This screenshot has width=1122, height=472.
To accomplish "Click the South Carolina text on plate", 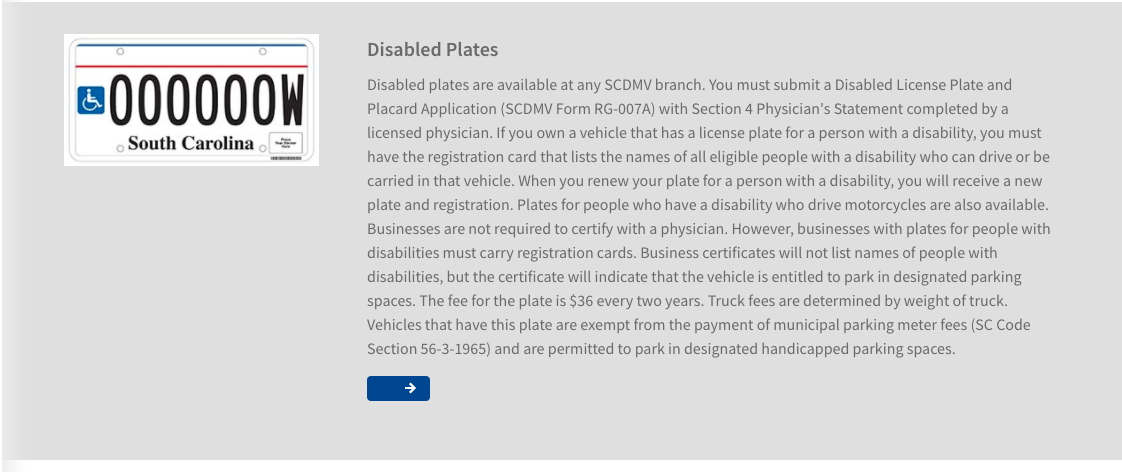I will click(191, 143).
